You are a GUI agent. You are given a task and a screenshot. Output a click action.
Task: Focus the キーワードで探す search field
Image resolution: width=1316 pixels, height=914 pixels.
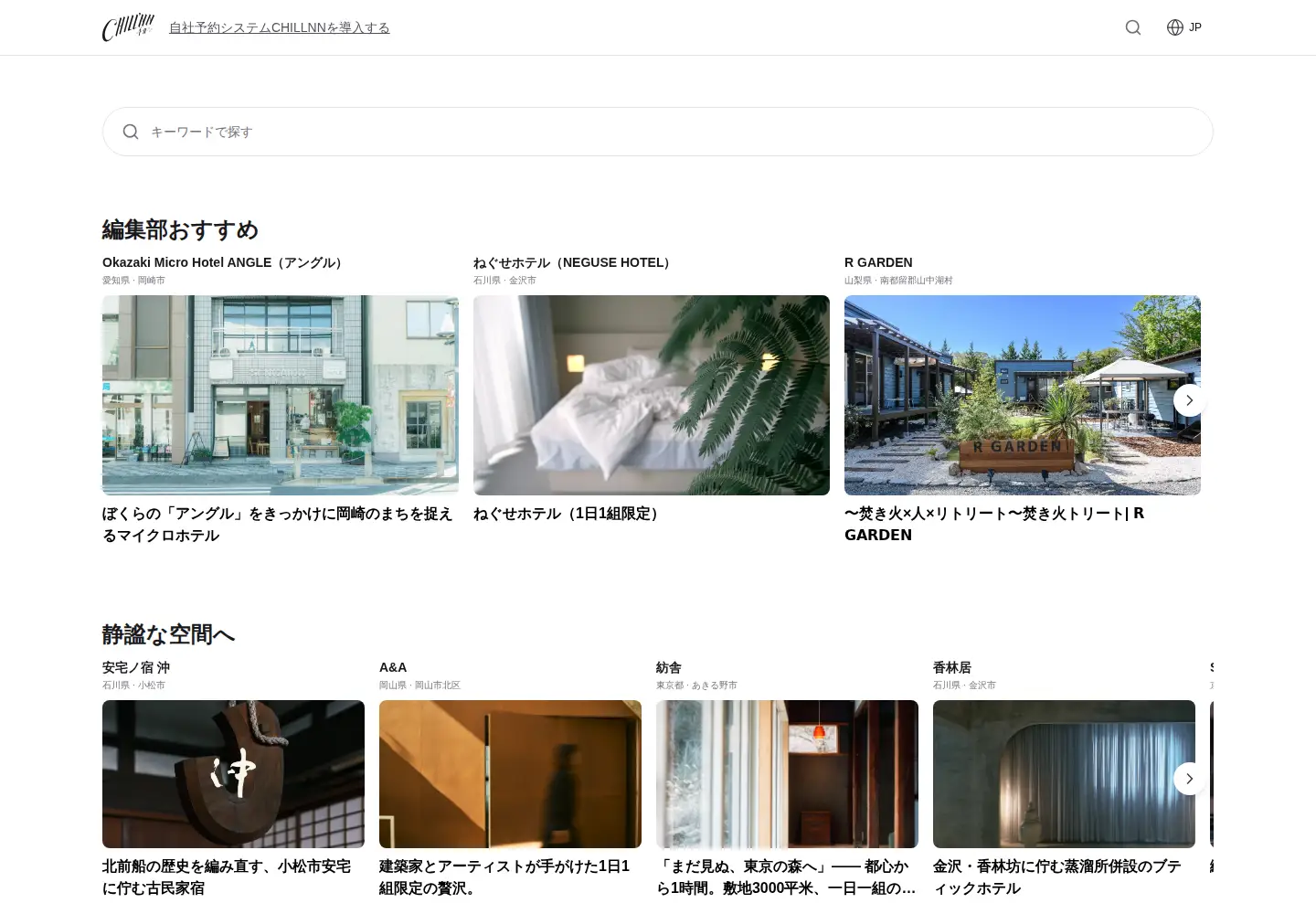658,132
